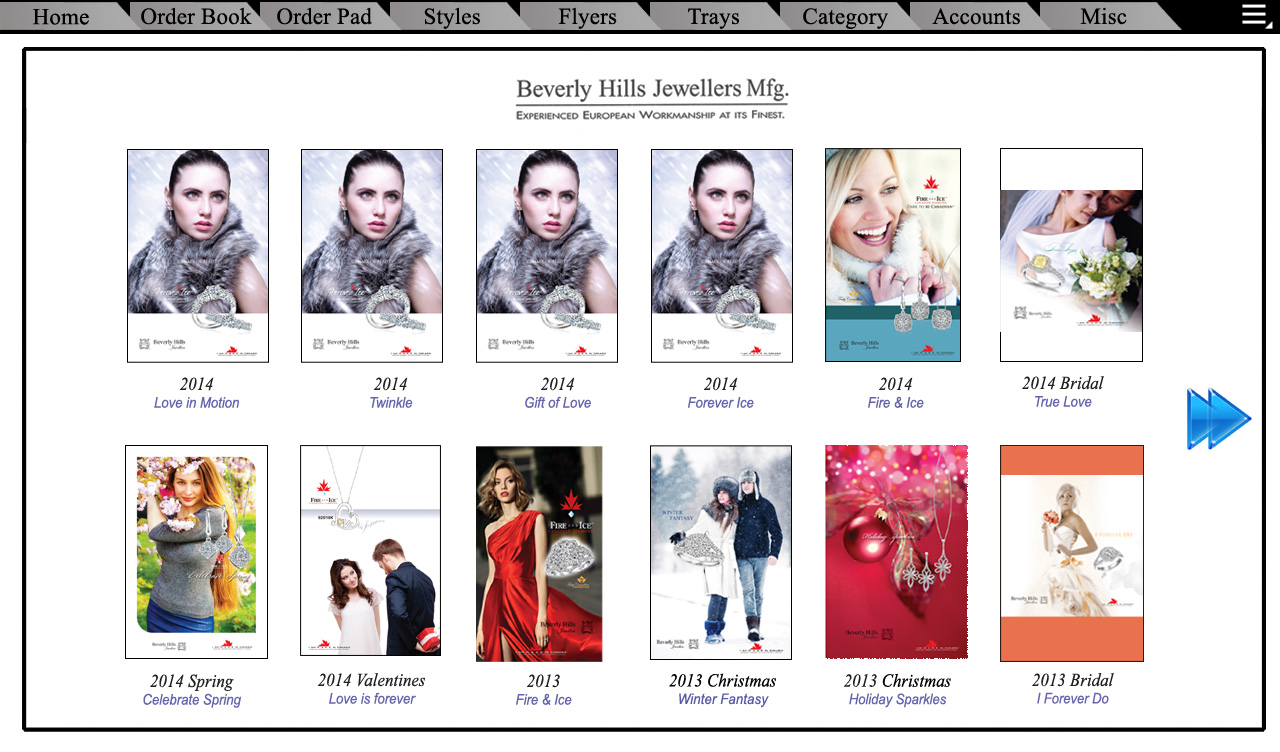Open the Celebrate Spring link
The image size is (1280, 752).
(192, 700)
